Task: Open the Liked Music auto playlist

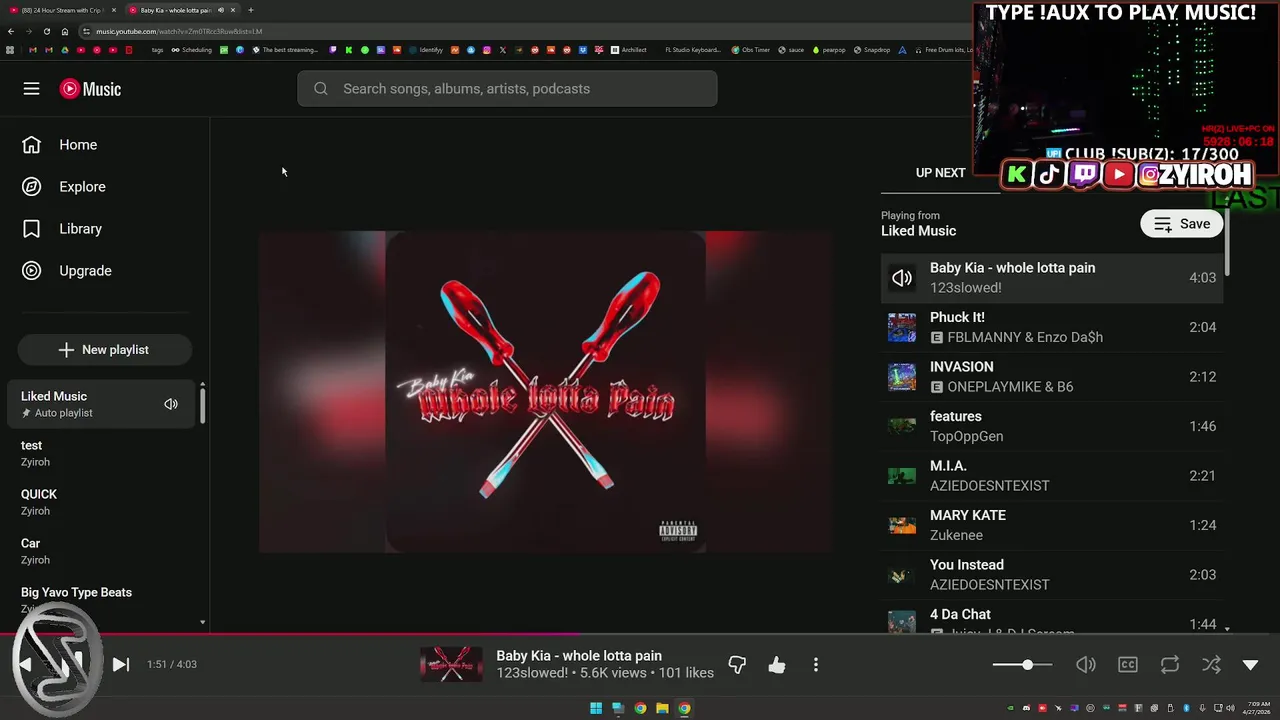Action: pyautogui.click(x=100, y=404)
